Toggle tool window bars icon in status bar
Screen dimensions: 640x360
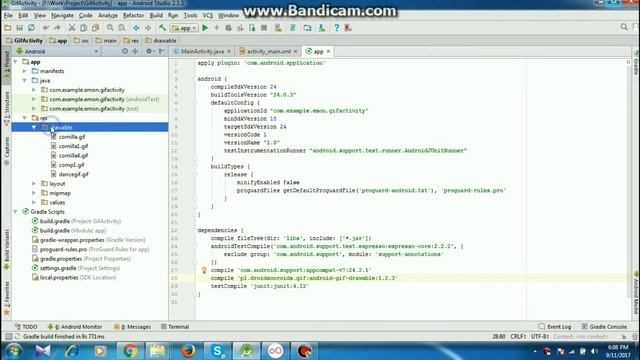click(x=8, y=336)
